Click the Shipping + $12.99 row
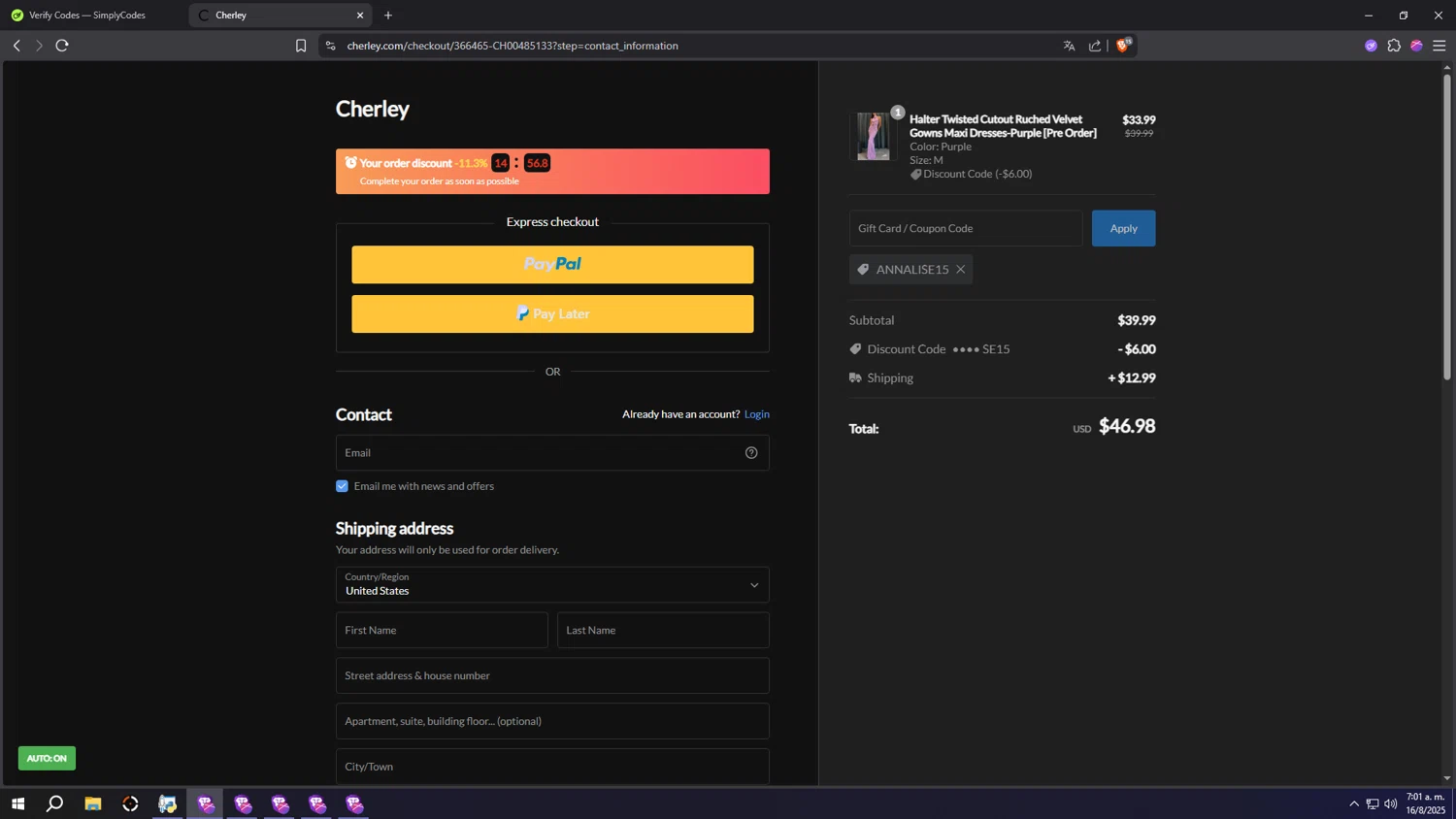 (x=1002, y=378)
